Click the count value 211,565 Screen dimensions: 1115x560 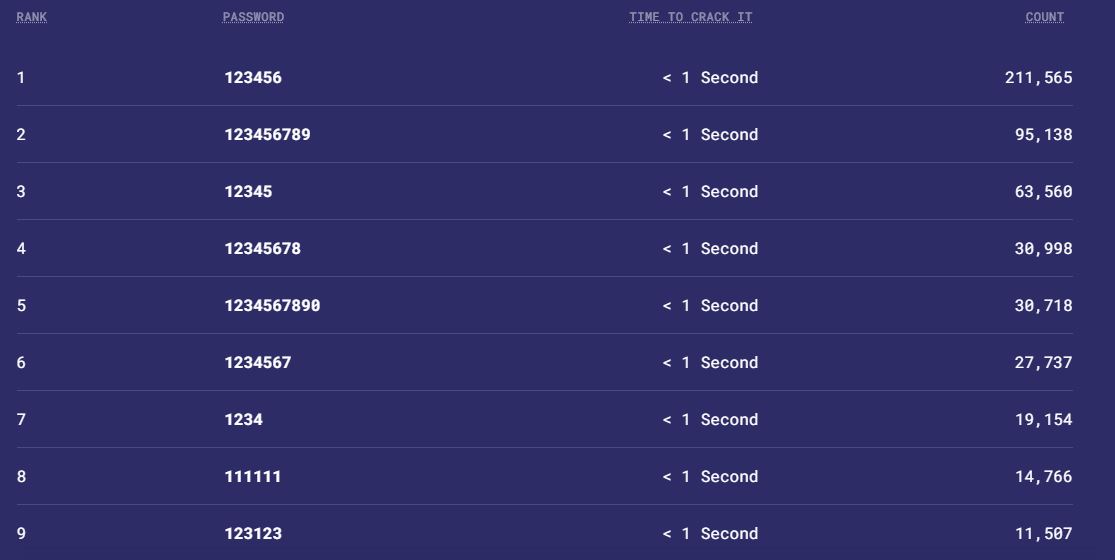[1038, 78]
